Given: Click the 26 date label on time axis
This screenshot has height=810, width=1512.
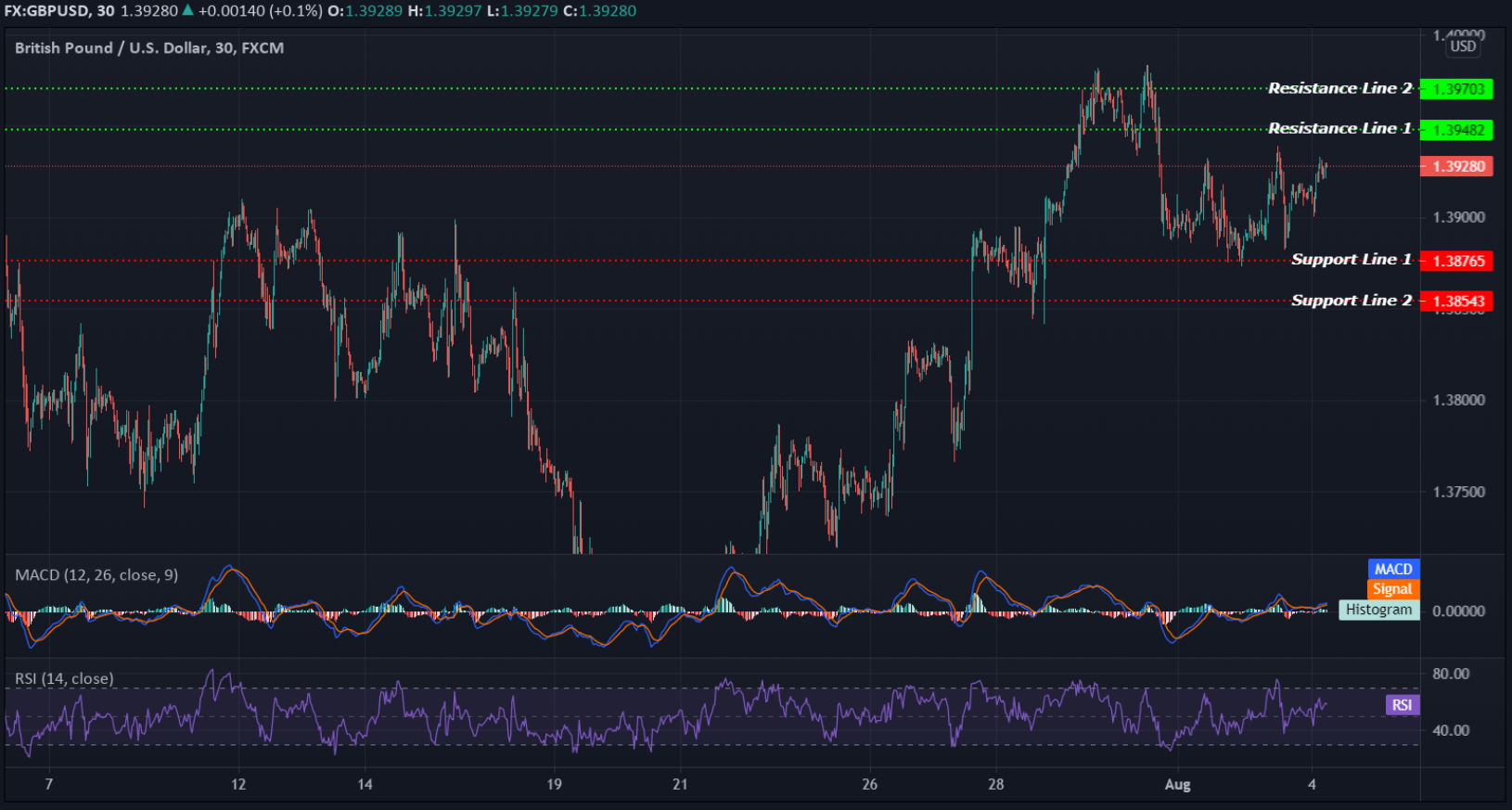Looking at the screenshot, I should coord(869,785).
